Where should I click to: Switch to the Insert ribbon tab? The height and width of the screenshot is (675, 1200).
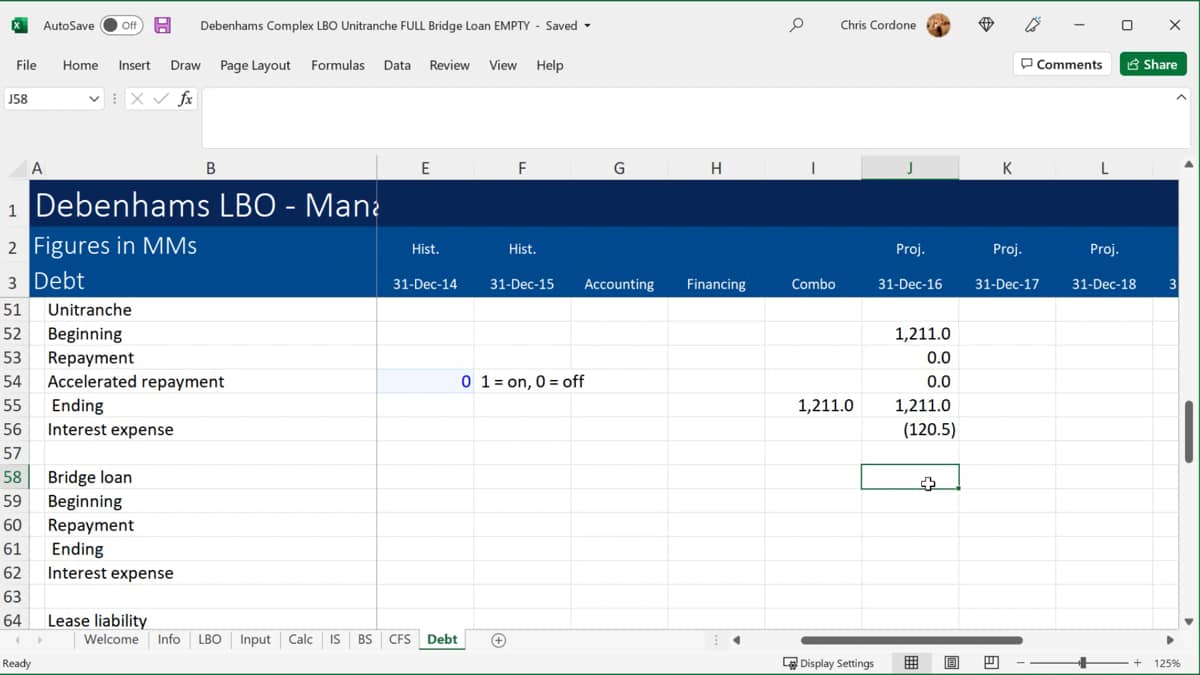(x=134, y=65)
